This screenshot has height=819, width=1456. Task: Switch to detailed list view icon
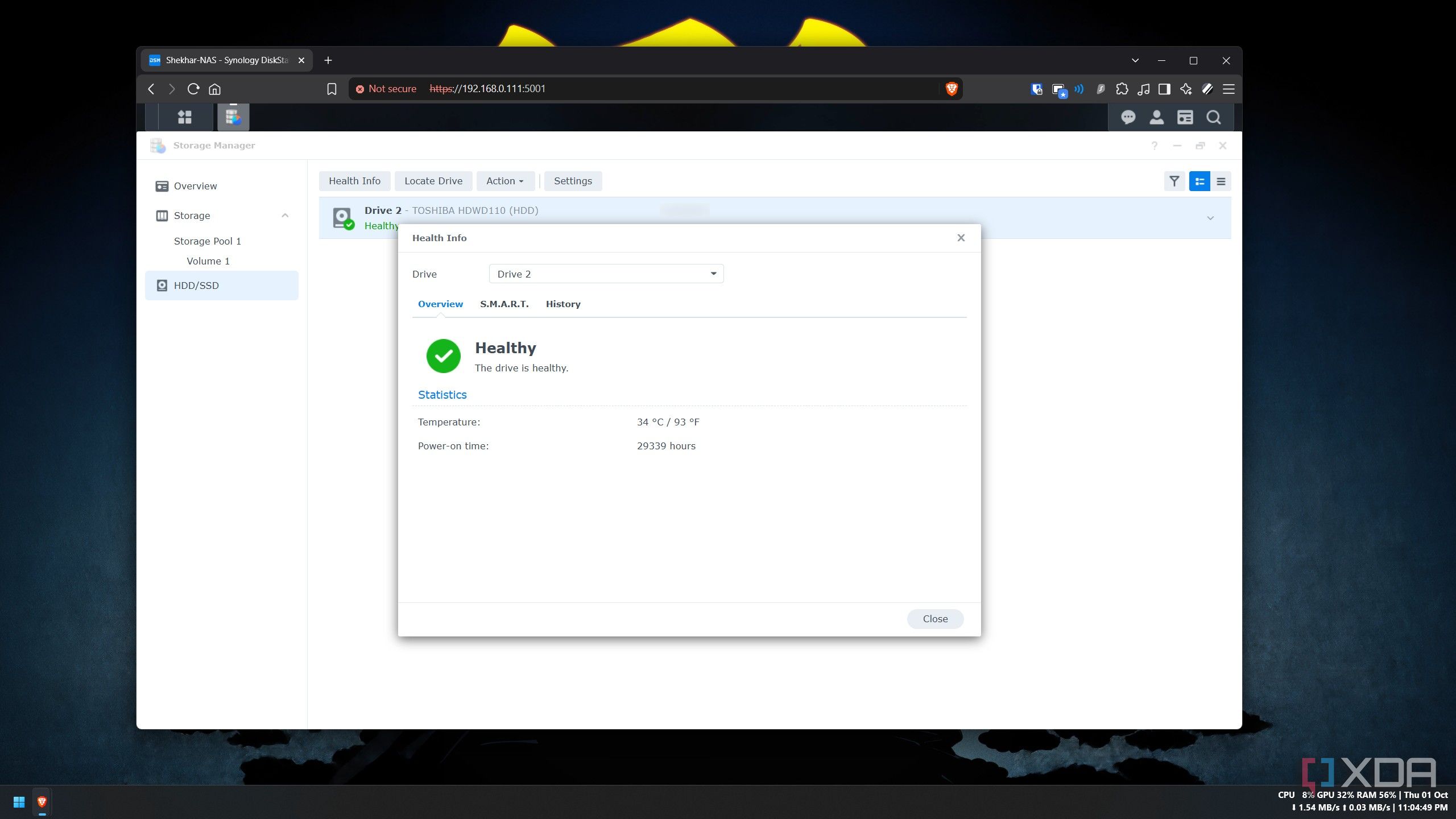[x=1199, y=181]
